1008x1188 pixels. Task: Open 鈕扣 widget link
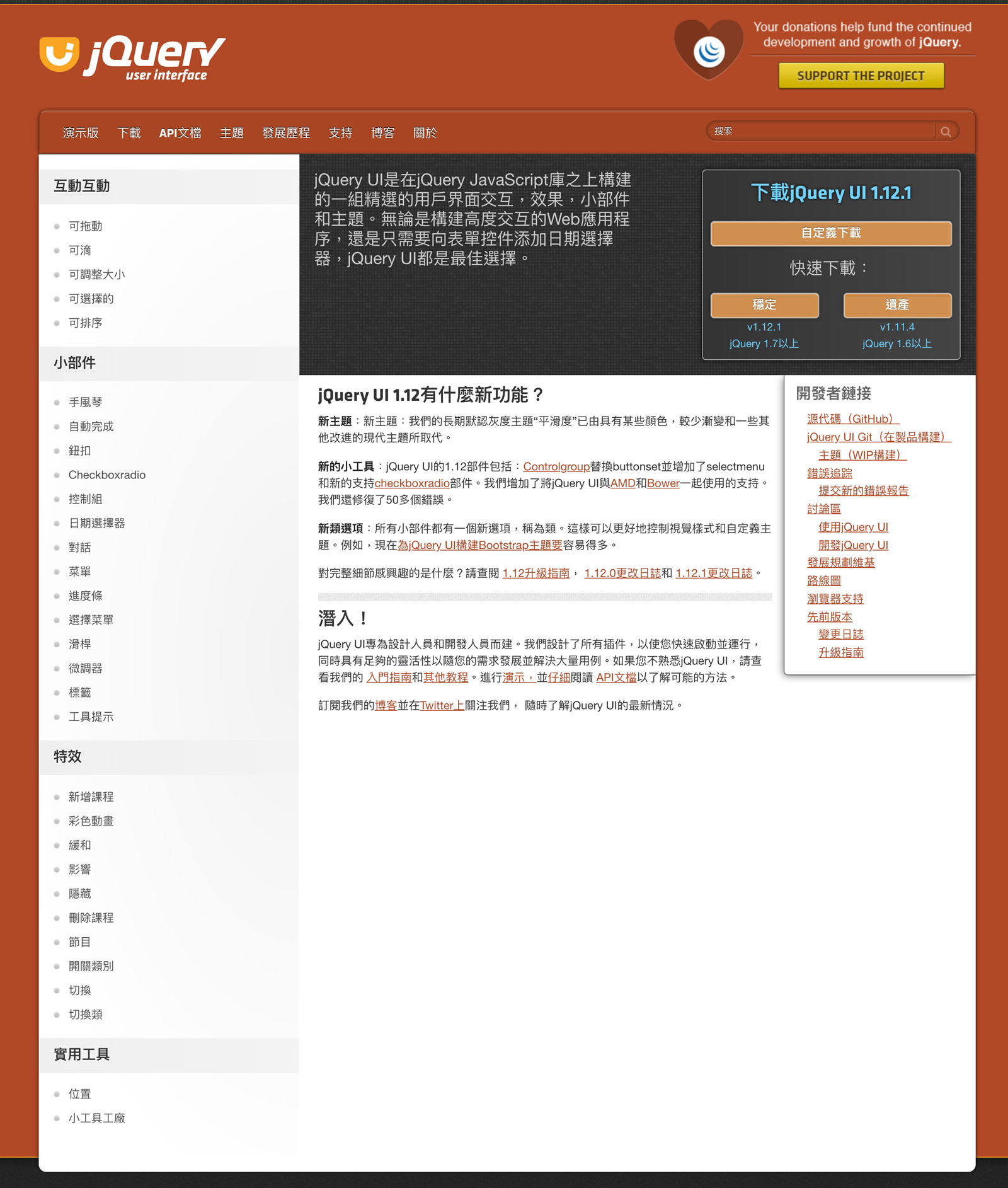click(80, 451)
